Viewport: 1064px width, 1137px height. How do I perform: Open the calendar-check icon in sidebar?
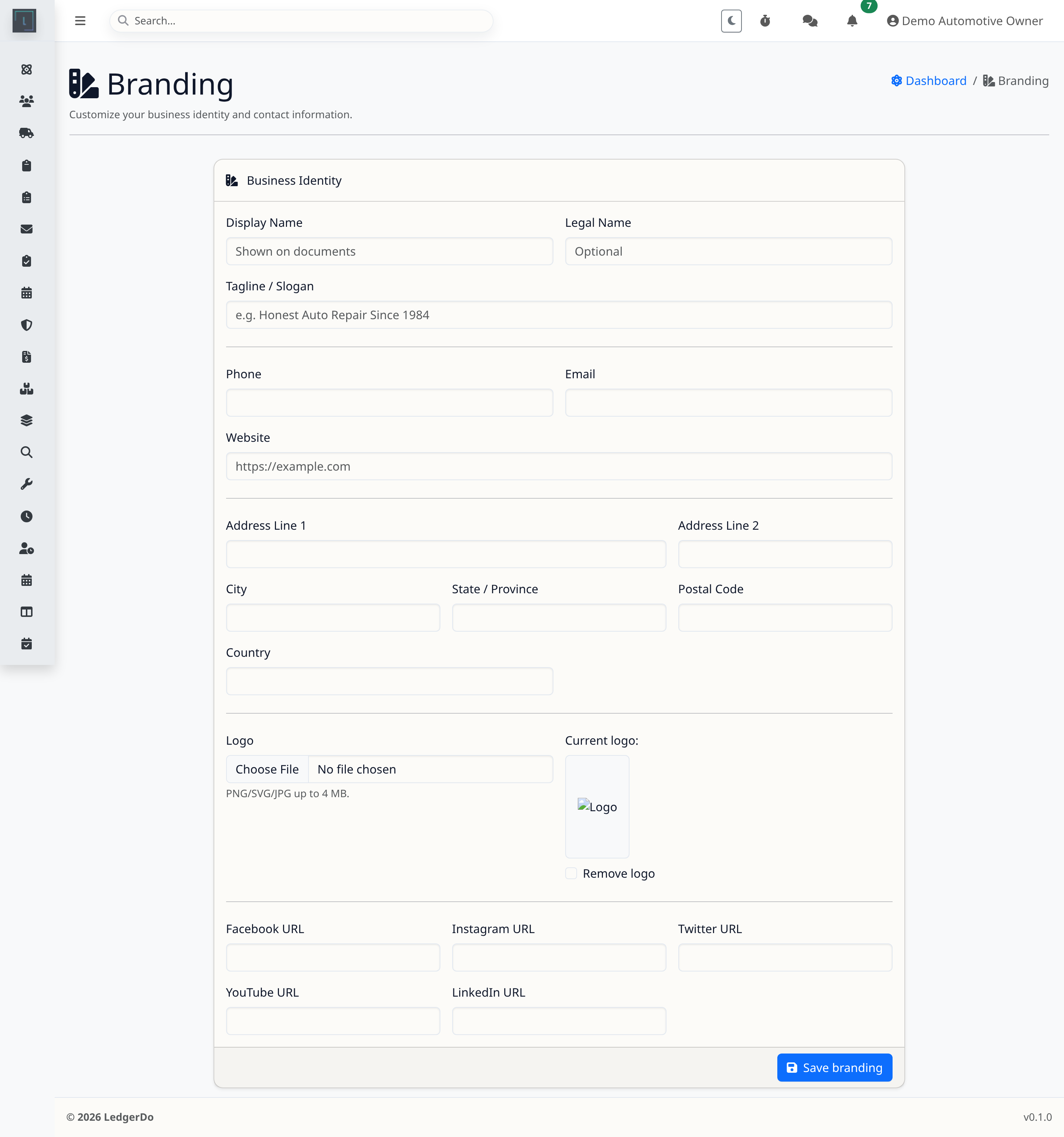point(26,644)
